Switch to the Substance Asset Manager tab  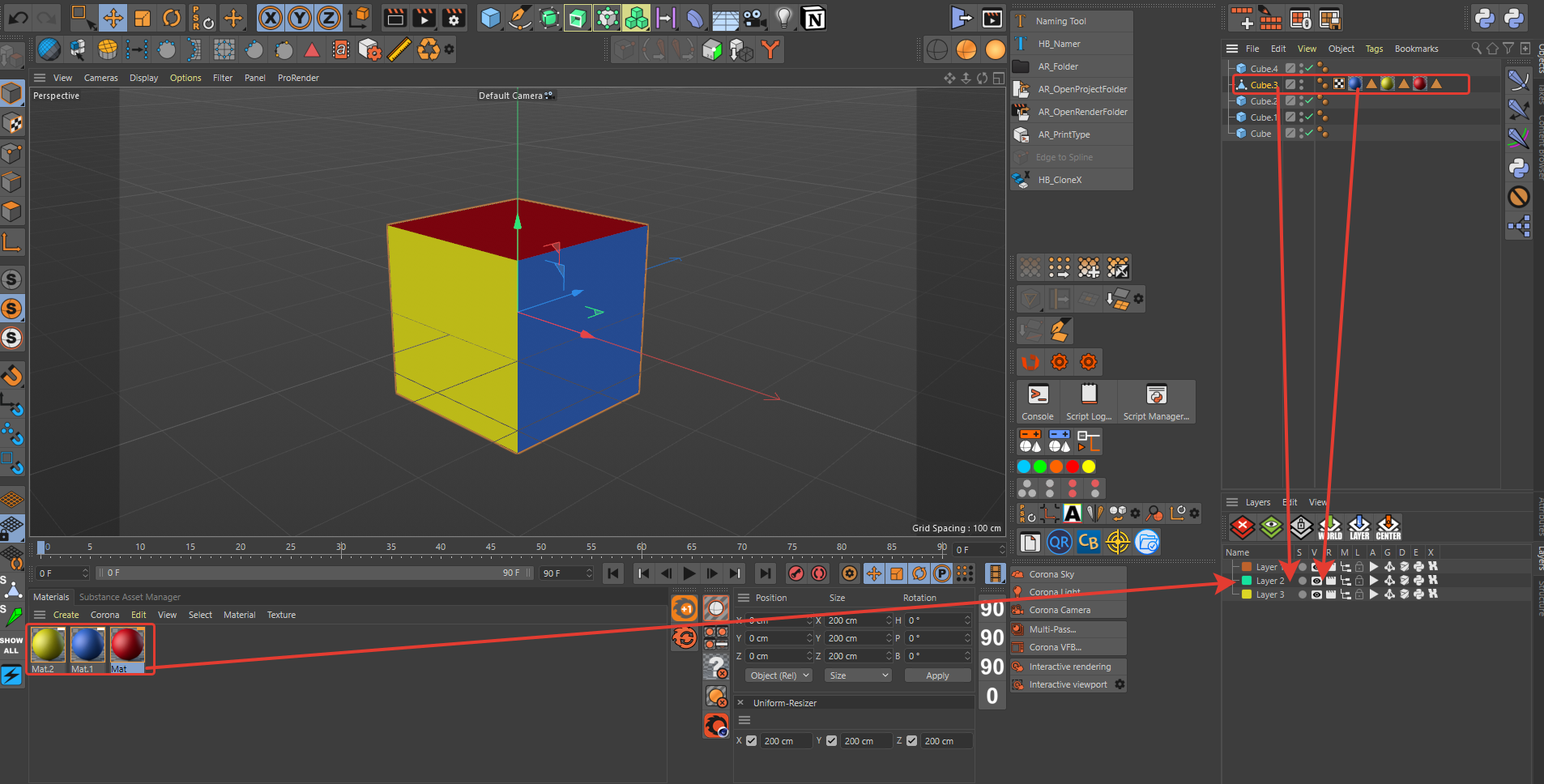coord(130,597)
